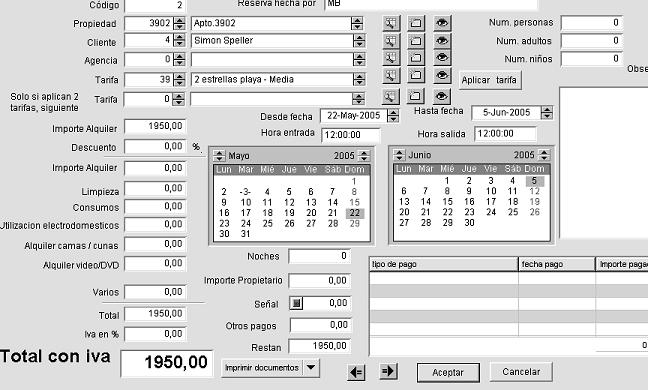
Task: Click the new record icon in second Tarifa row
Action: pos(415,96)
